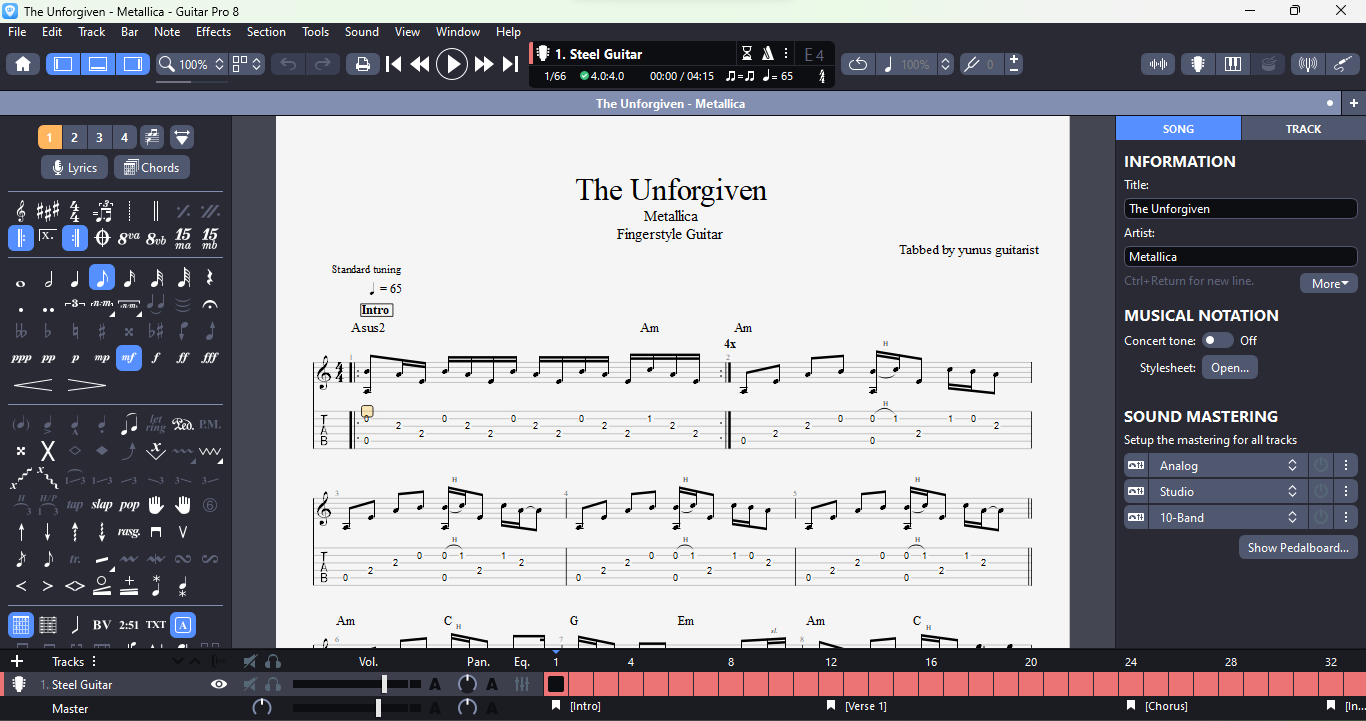The image size is (1366, 721).
Task: Select voice 2 in the edition palette
Action: tap(75, 137)
